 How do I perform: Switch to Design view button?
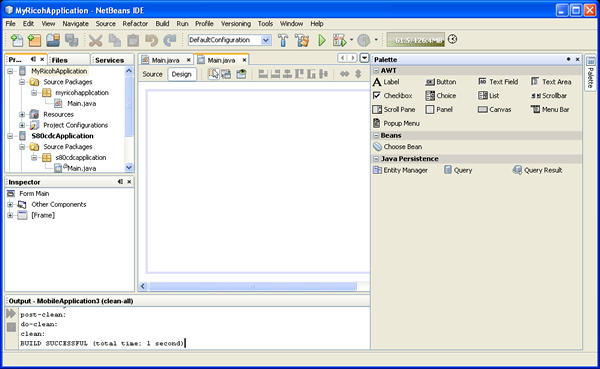181,74
